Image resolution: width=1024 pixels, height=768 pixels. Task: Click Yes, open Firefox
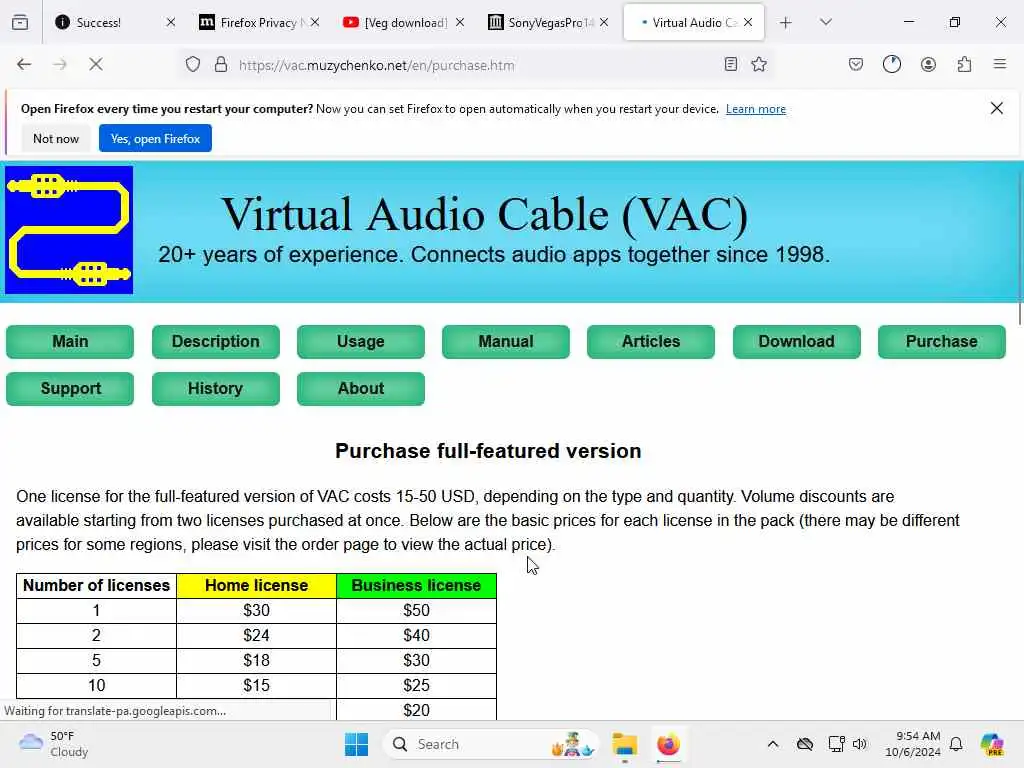tap(155, 138)
